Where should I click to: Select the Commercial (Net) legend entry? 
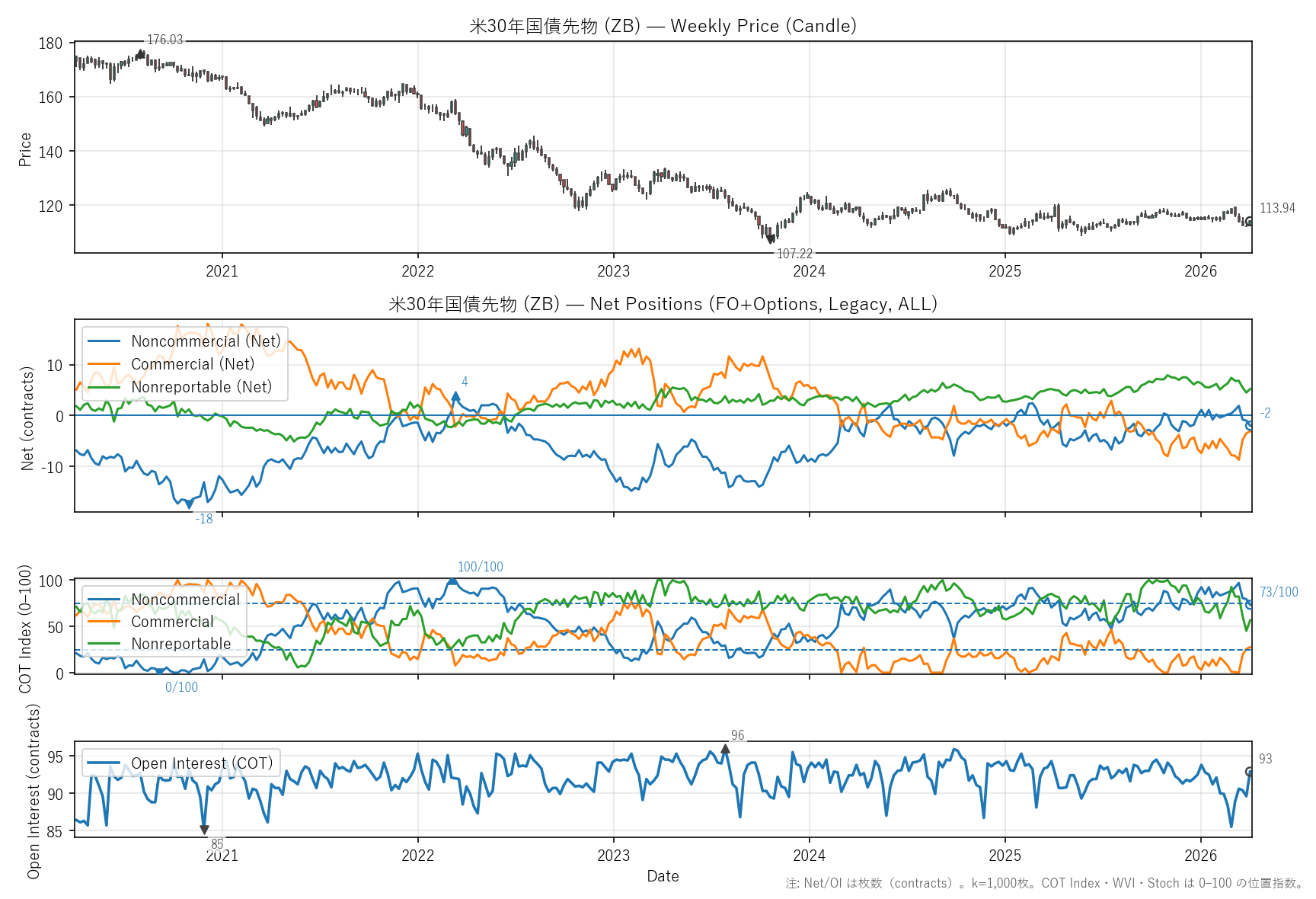click(192, 364)
